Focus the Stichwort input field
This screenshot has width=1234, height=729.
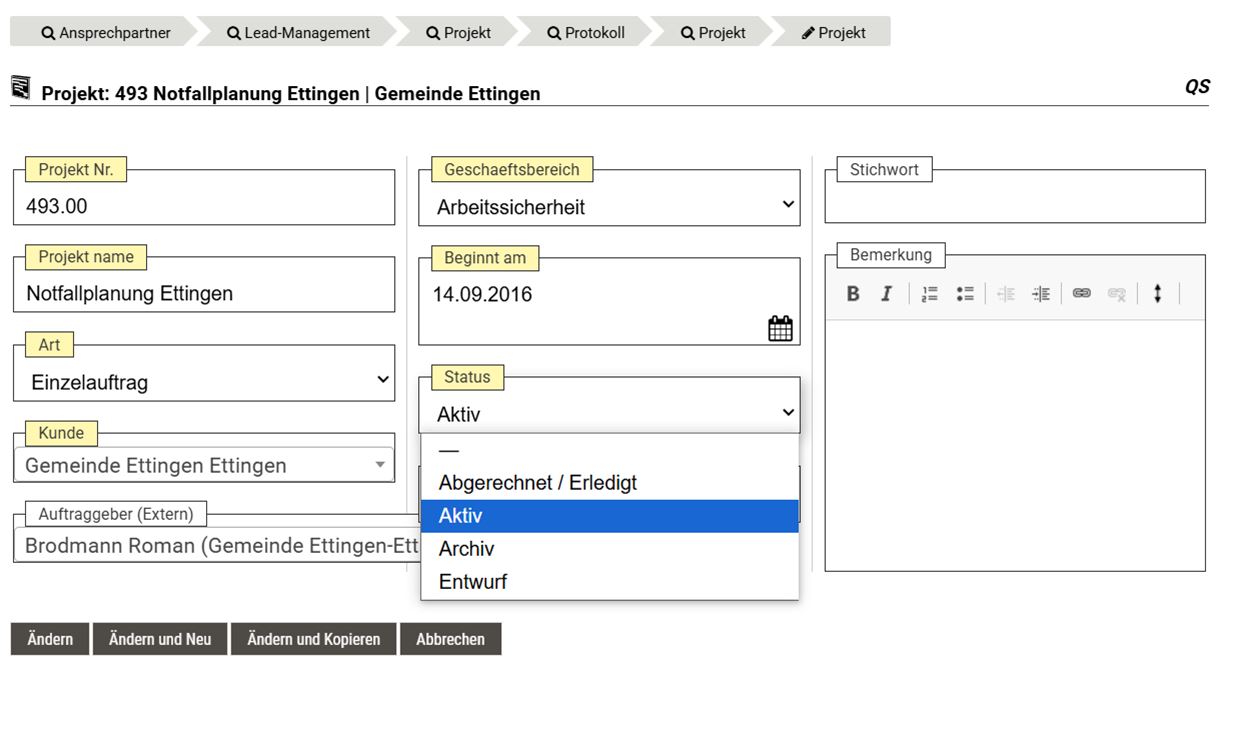click(1015, 203)
